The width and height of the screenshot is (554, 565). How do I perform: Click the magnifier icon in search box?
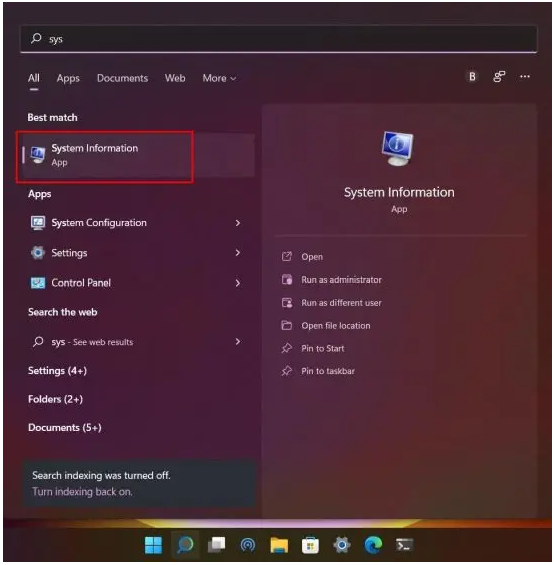click(36, 38)
